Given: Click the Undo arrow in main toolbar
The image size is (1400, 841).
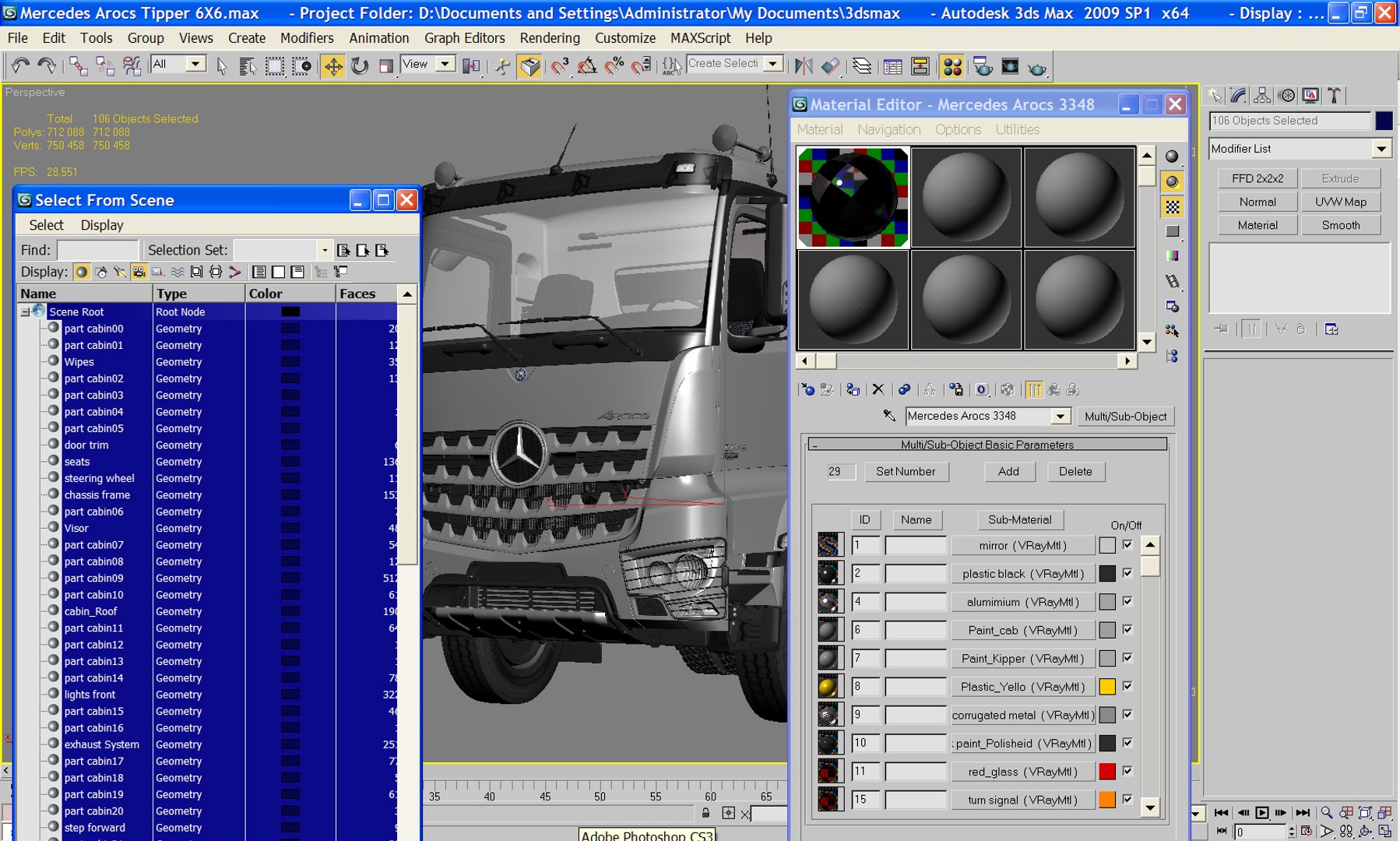Looking at the screenshot, I should click(21, 66).
